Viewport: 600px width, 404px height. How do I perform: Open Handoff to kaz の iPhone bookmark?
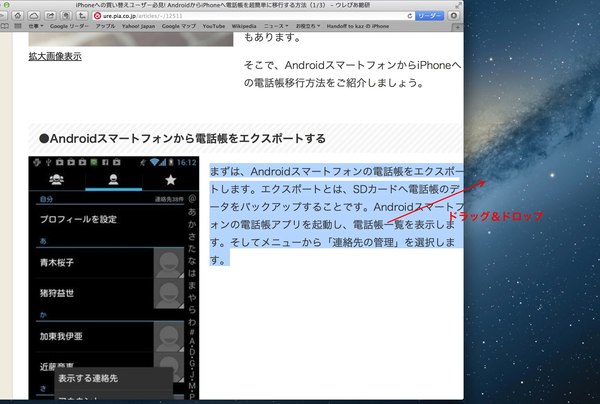click(x=359, y=27)
